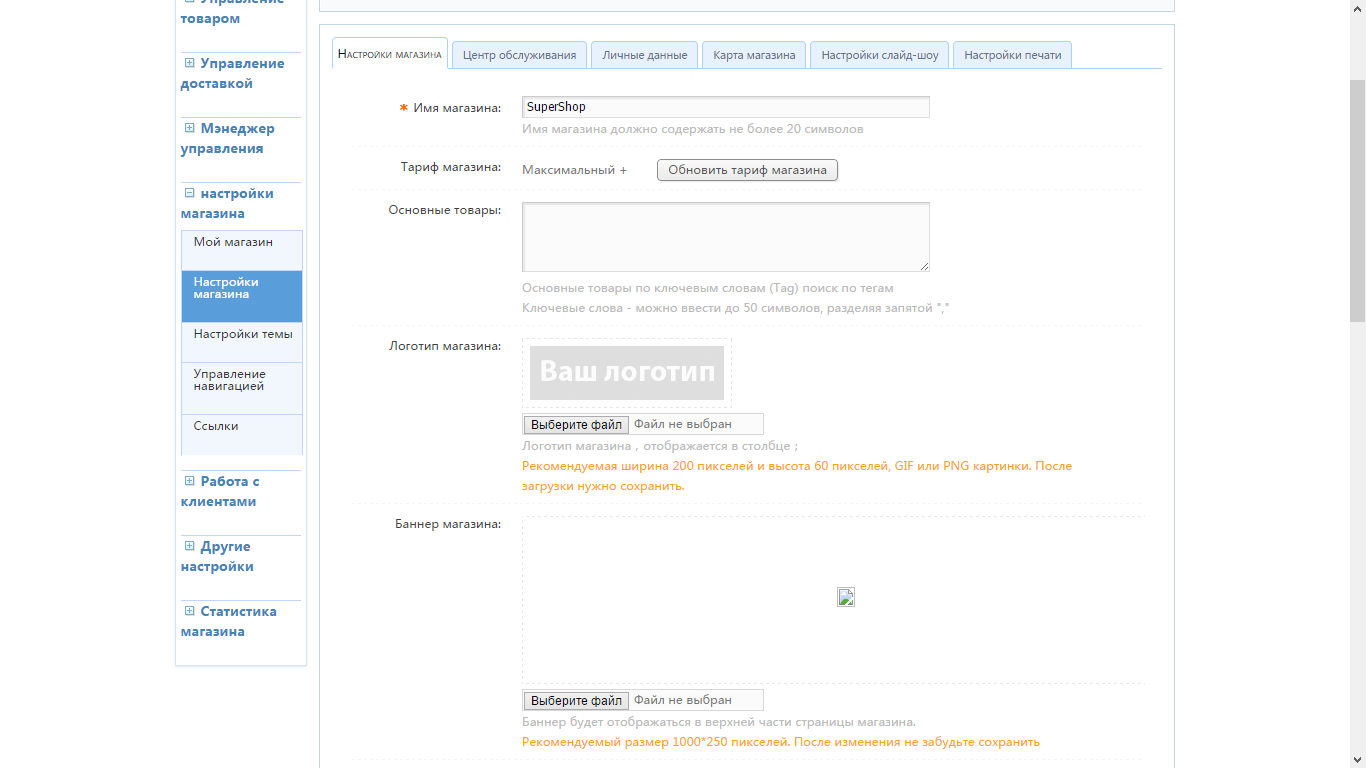This screenshot has height=768, width=1366.
Task: Go to Настройки темы in sidebar
Action: 242,342
